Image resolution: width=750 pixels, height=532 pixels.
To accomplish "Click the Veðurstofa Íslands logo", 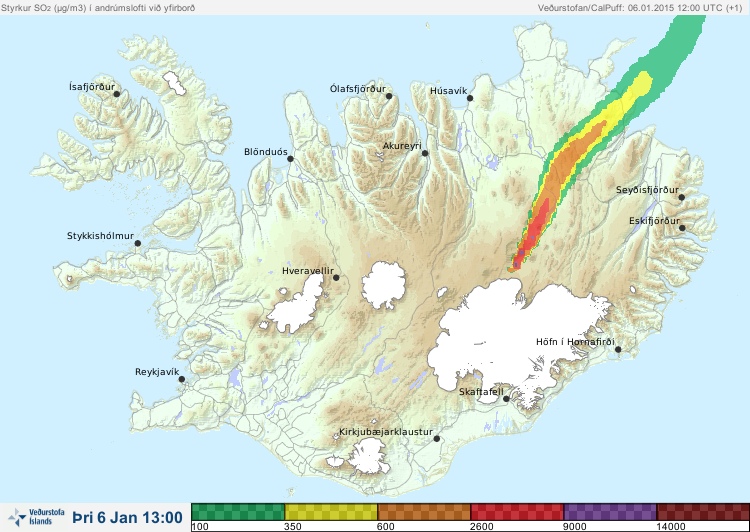I will coord(37,517).
